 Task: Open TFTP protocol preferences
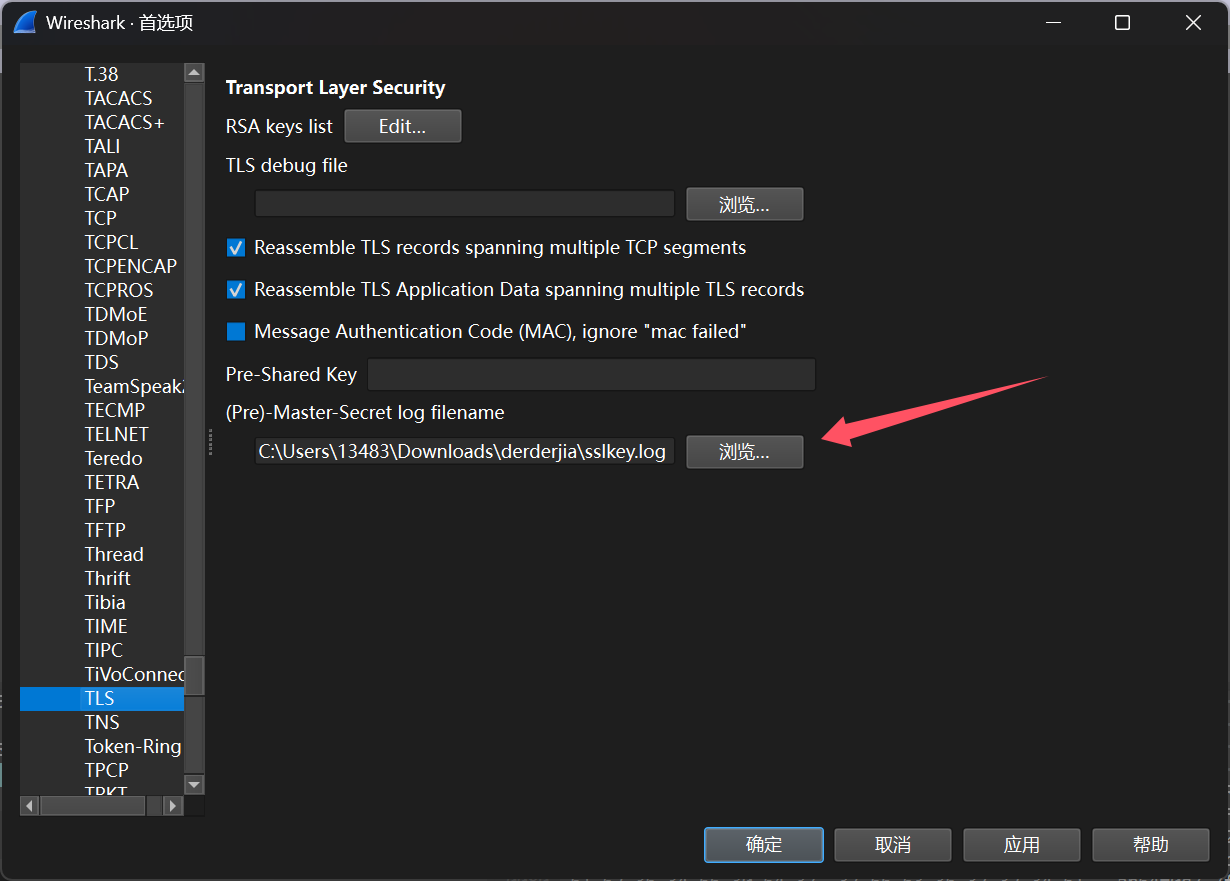point(105,530)
